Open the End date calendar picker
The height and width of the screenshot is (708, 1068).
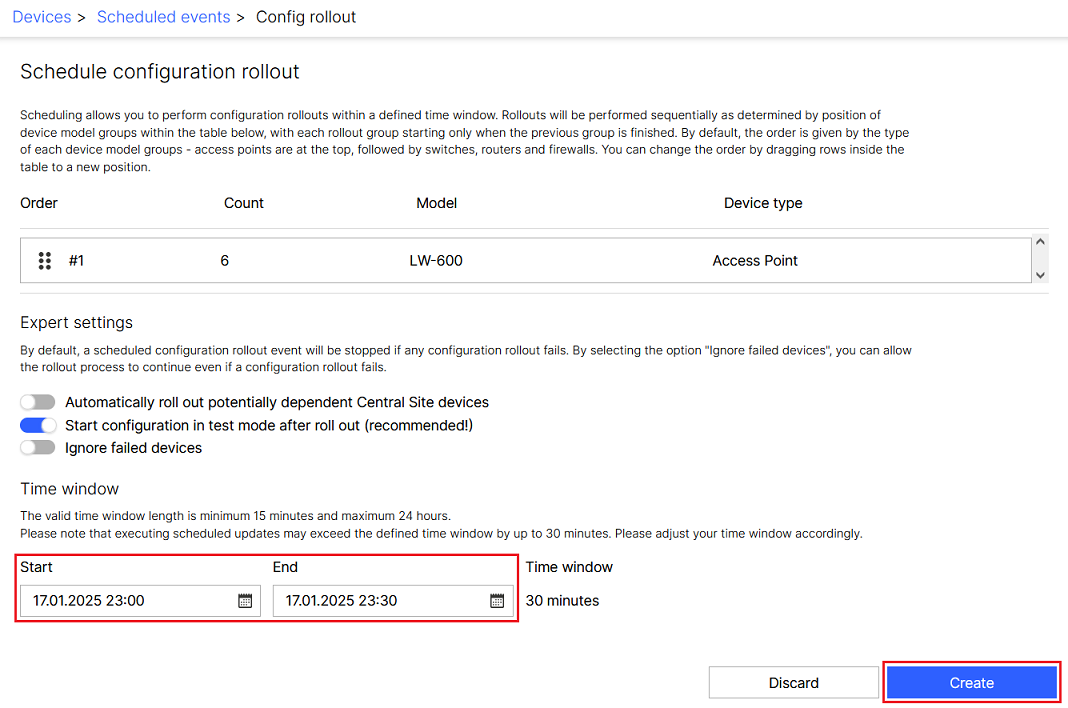pyautogui.click(x=497, y=601)
